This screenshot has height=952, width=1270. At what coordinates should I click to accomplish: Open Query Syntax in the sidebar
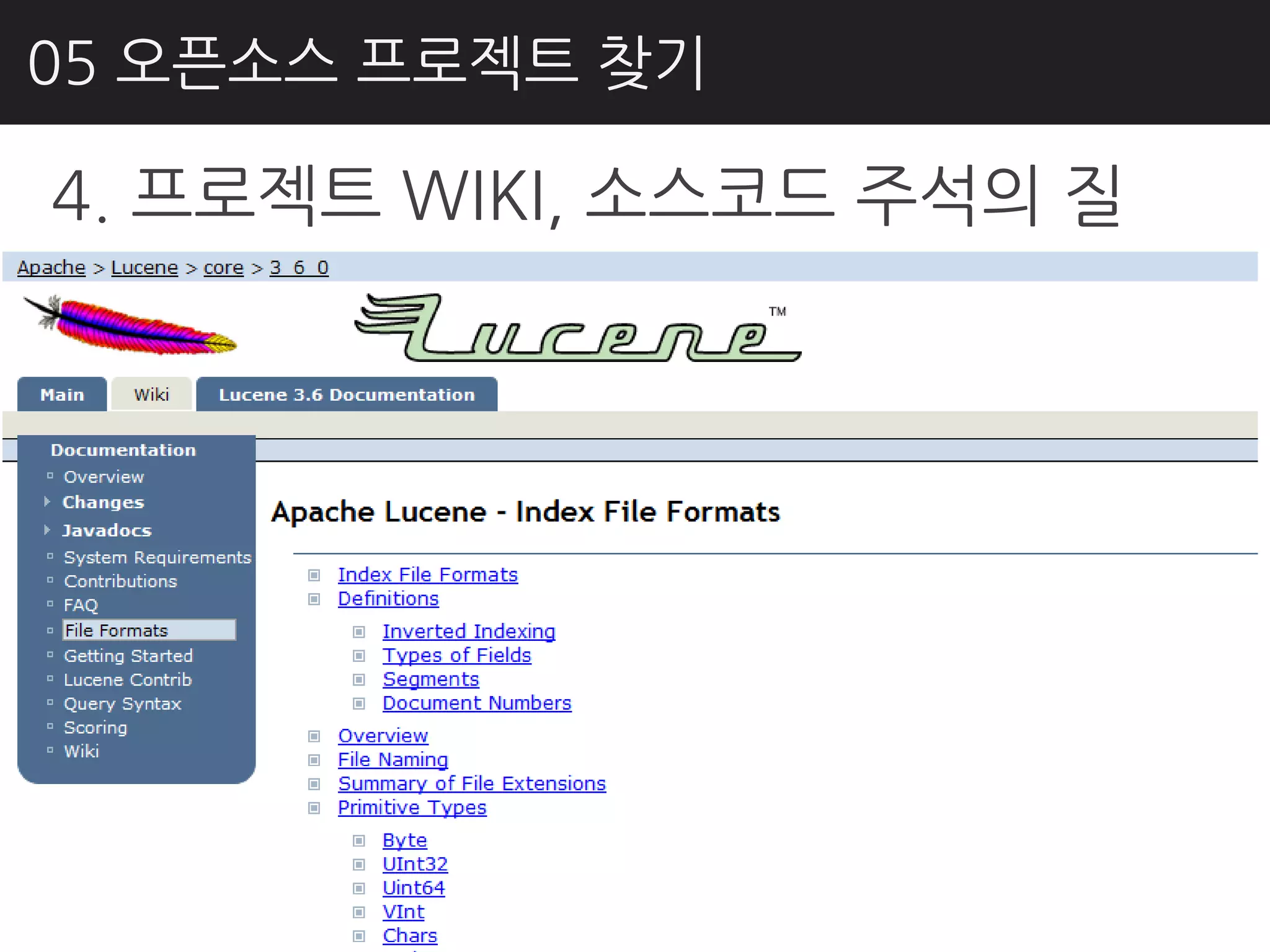[x=122, y=704]
